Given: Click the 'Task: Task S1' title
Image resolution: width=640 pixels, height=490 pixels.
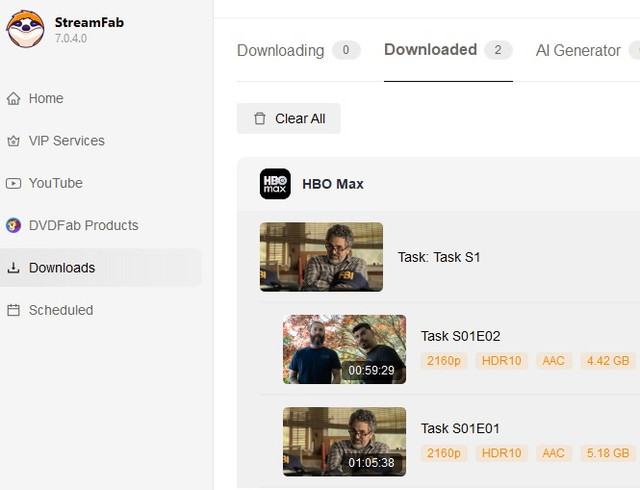Looking at the screenshot, I should click(439, 257).
